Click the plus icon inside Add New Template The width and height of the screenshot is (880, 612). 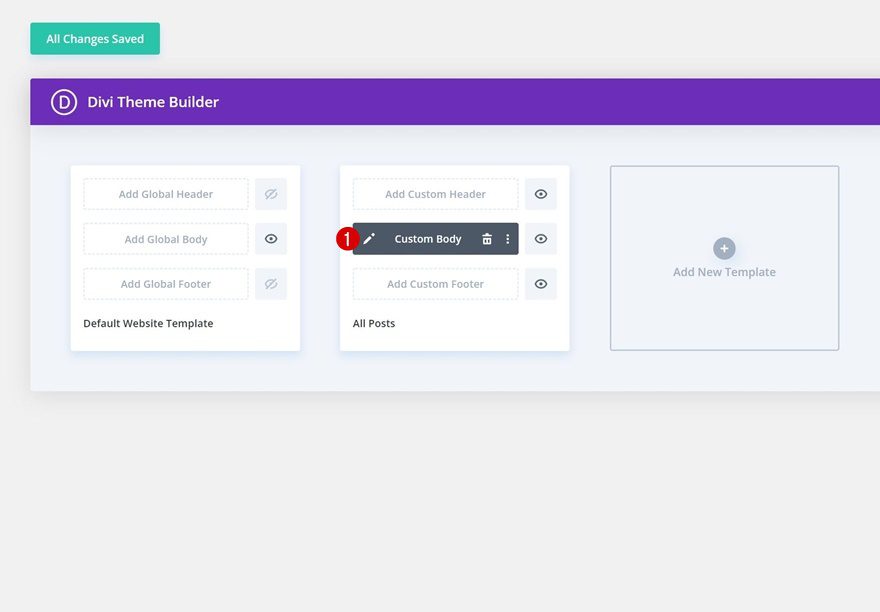coord(724,248)
